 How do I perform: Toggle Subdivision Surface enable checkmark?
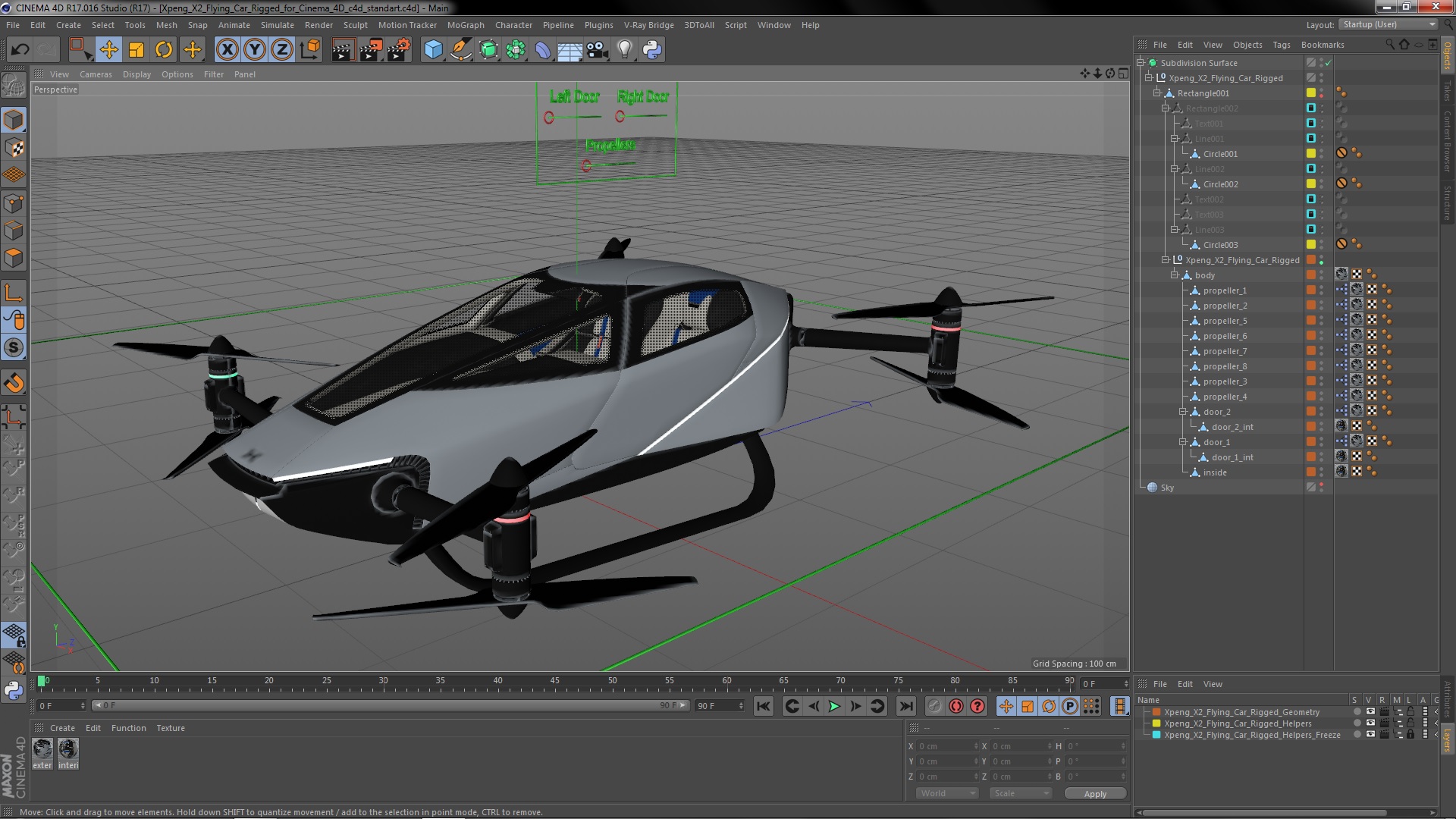[1328, 63]
